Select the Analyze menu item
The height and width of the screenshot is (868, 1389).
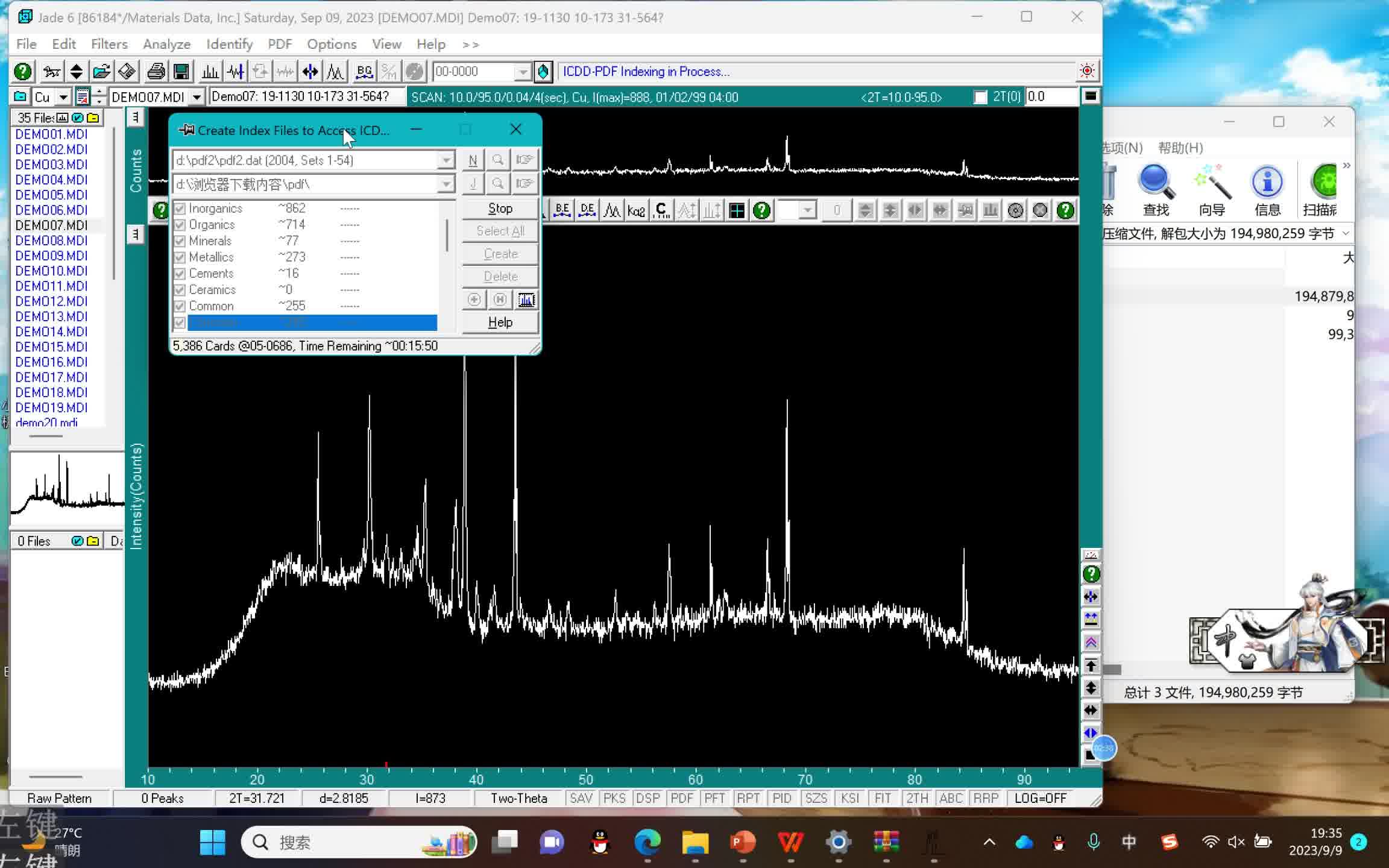click(167, 43)
